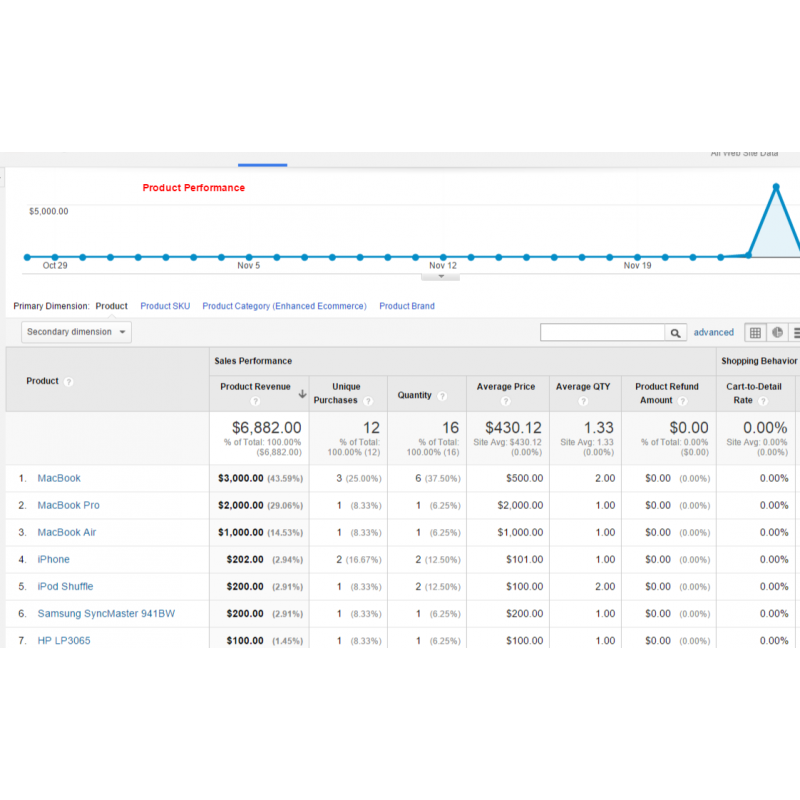Open the iPhone product report
Screen dimensions: 800x800
click(x=53, y=559)
